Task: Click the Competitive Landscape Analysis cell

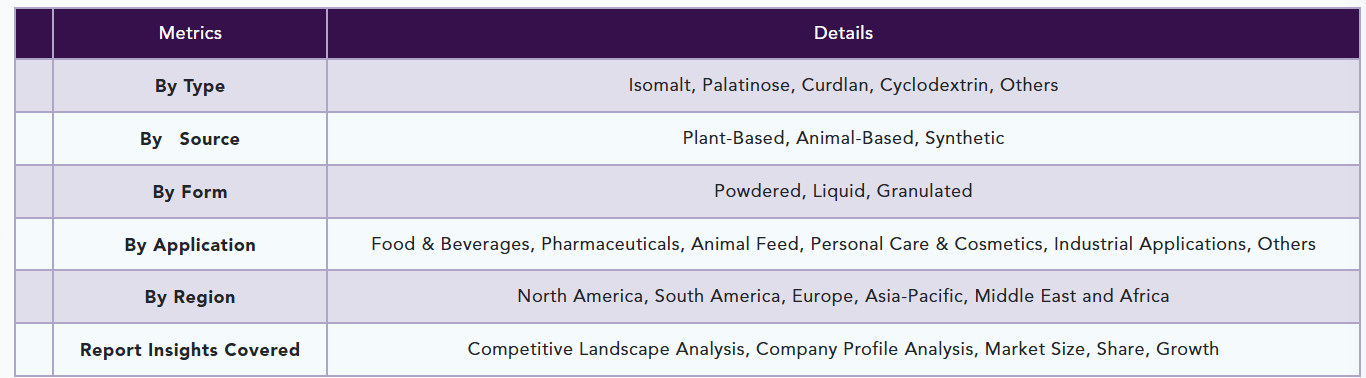Action: point(843,350)
